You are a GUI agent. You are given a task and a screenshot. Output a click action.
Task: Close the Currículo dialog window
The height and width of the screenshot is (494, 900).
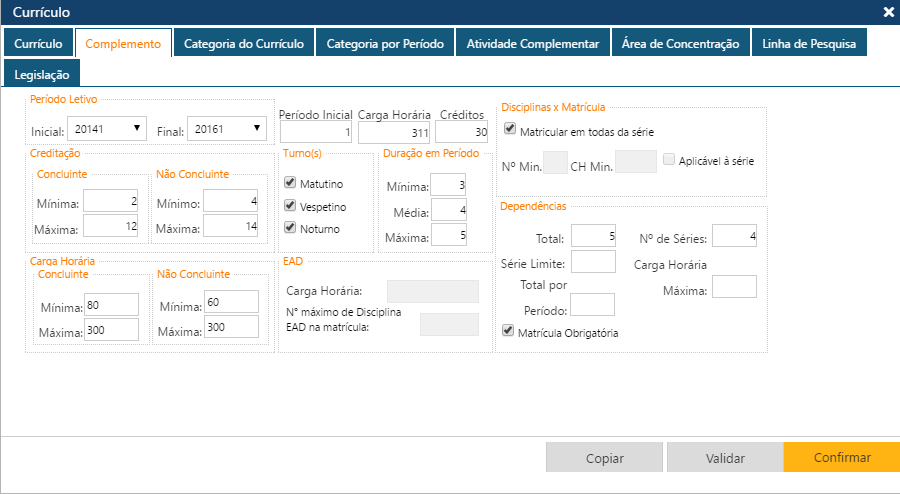[x=888, y=12]
